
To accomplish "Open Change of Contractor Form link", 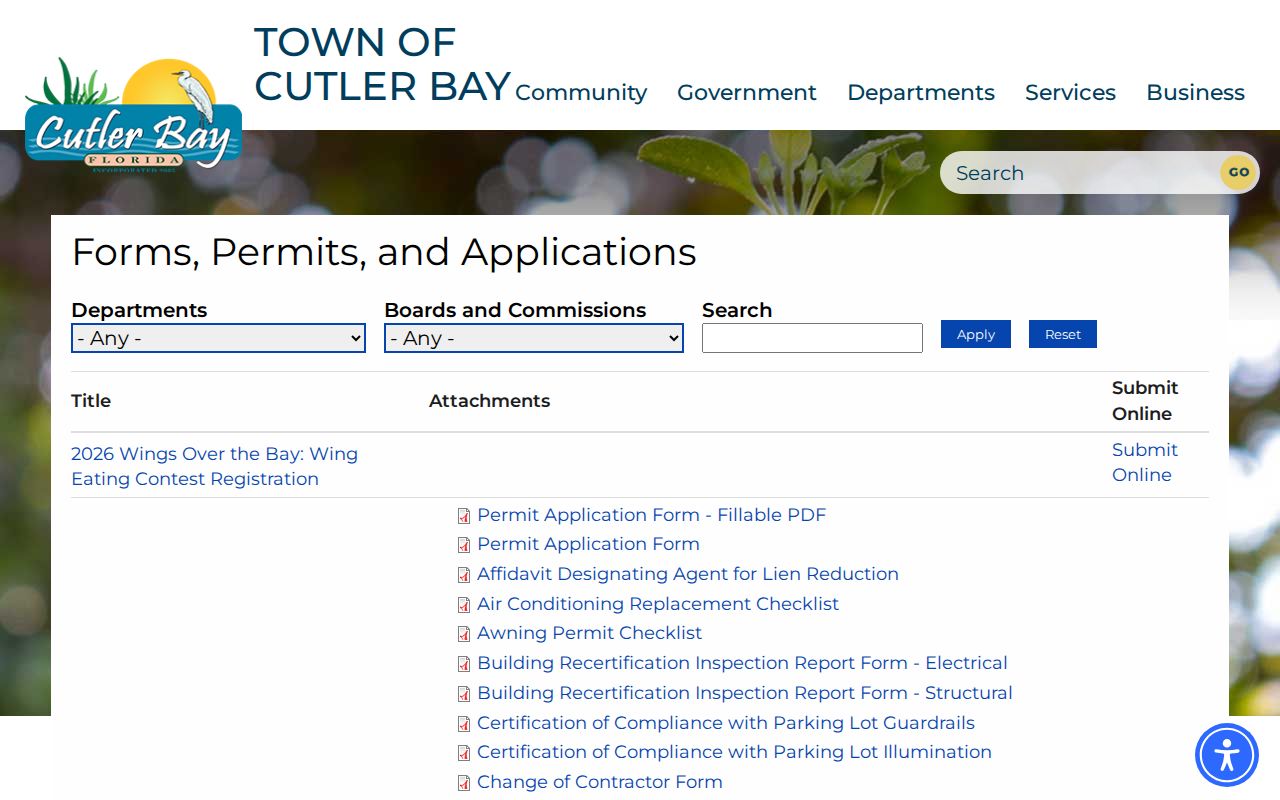I will (x=600, y=782).
